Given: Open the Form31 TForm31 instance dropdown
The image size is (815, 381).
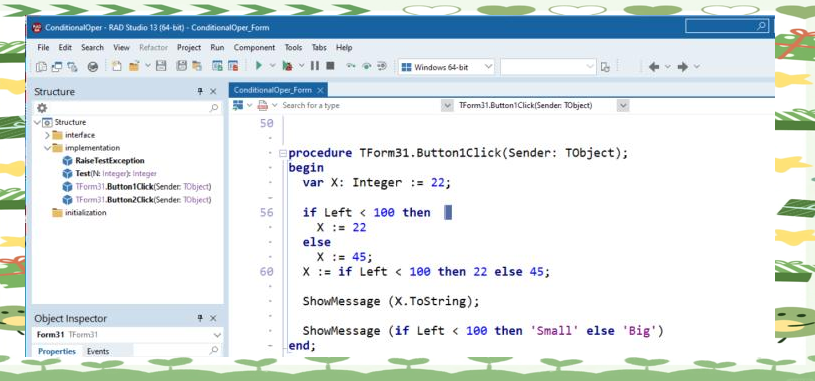Looking at the screenshot, I should [x=217, y=335].
